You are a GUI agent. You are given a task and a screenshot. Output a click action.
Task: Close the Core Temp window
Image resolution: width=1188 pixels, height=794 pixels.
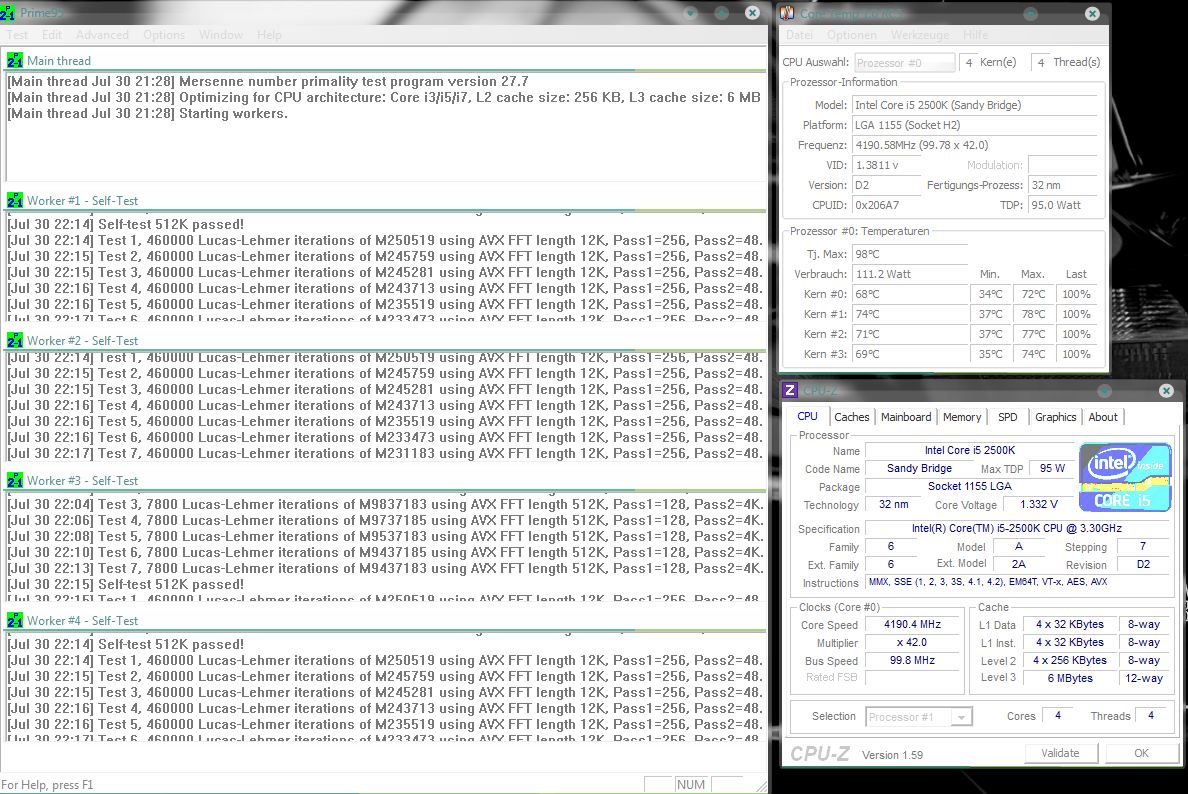point(1093,13)
